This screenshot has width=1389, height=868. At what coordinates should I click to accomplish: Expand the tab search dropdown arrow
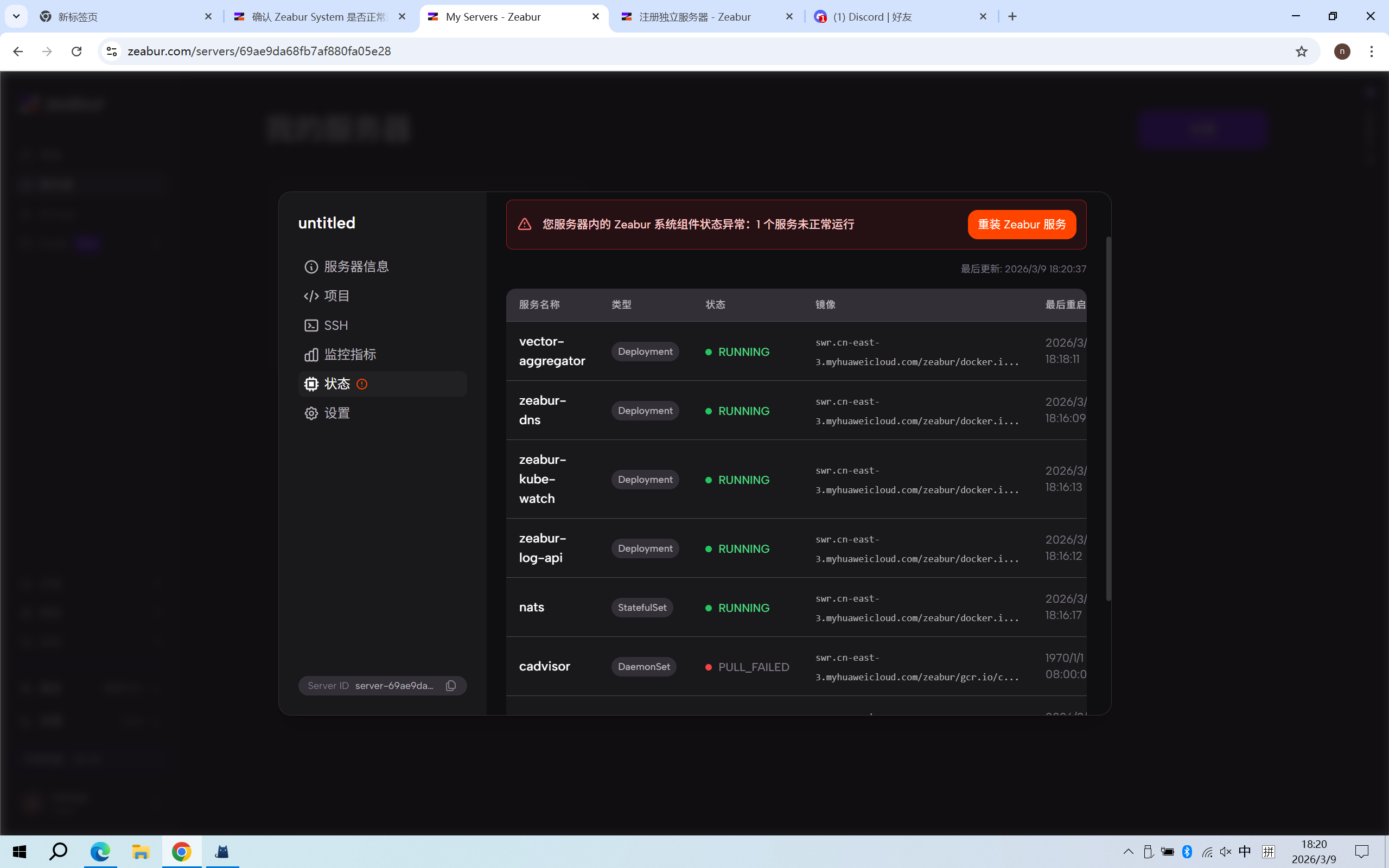click(x=16, y=17)
